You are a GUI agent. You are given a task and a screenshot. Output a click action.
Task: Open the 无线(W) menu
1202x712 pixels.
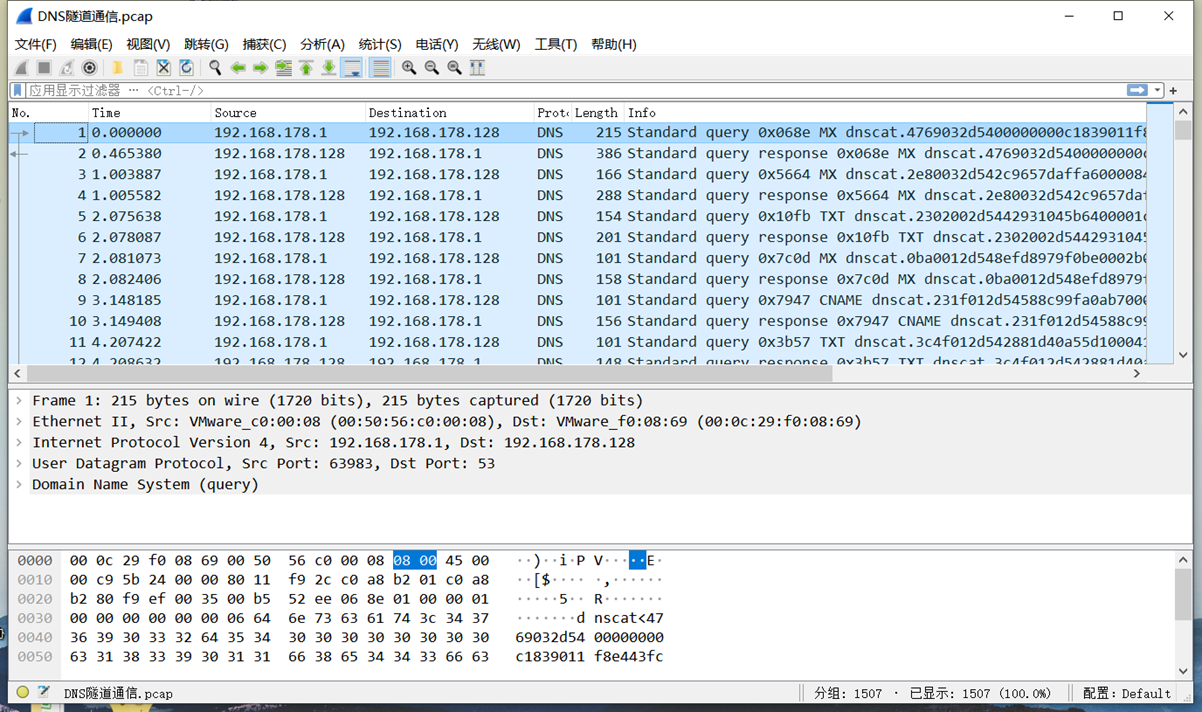(496, 44)
